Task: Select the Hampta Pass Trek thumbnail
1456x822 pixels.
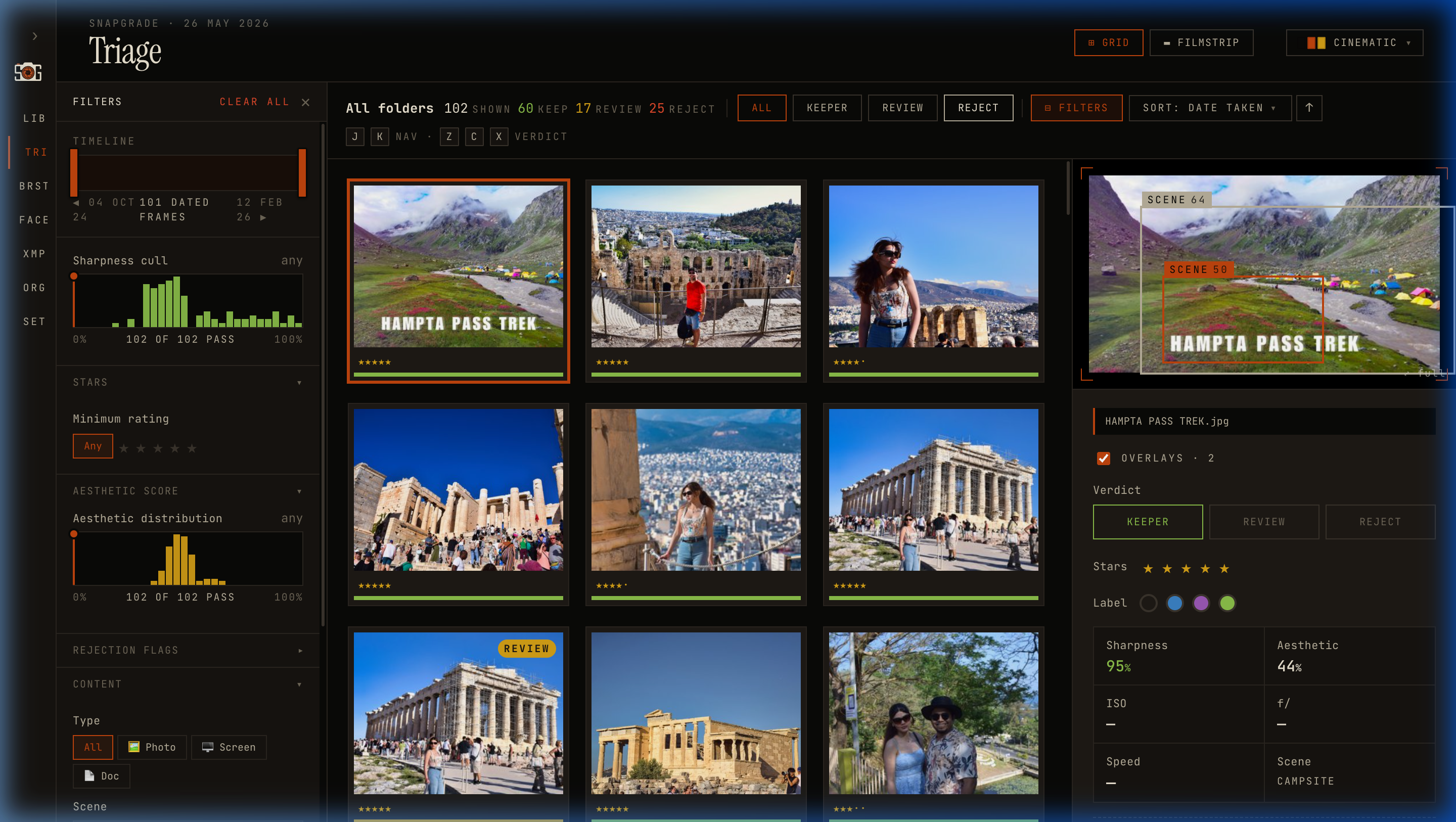Action: [x=459, y=281]
